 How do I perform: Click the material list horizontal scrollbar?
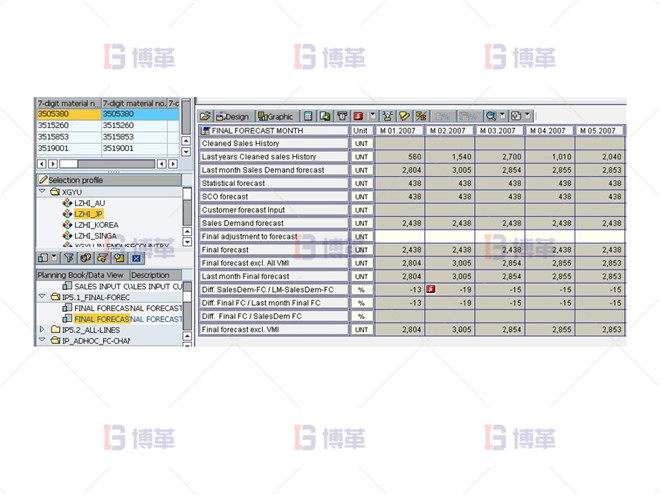[100, 161]
